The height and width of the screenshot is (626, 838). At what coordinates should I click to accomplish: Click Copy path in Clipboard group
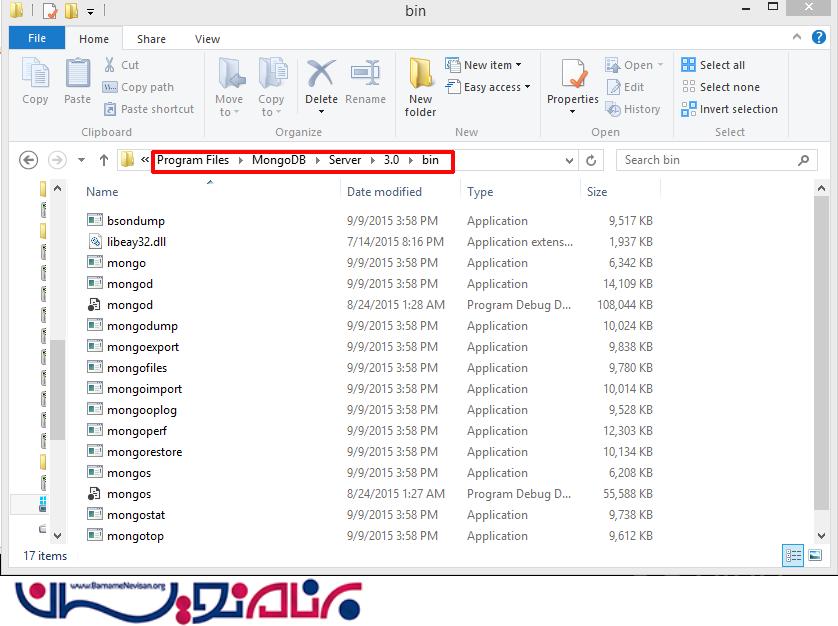(138, 87)
